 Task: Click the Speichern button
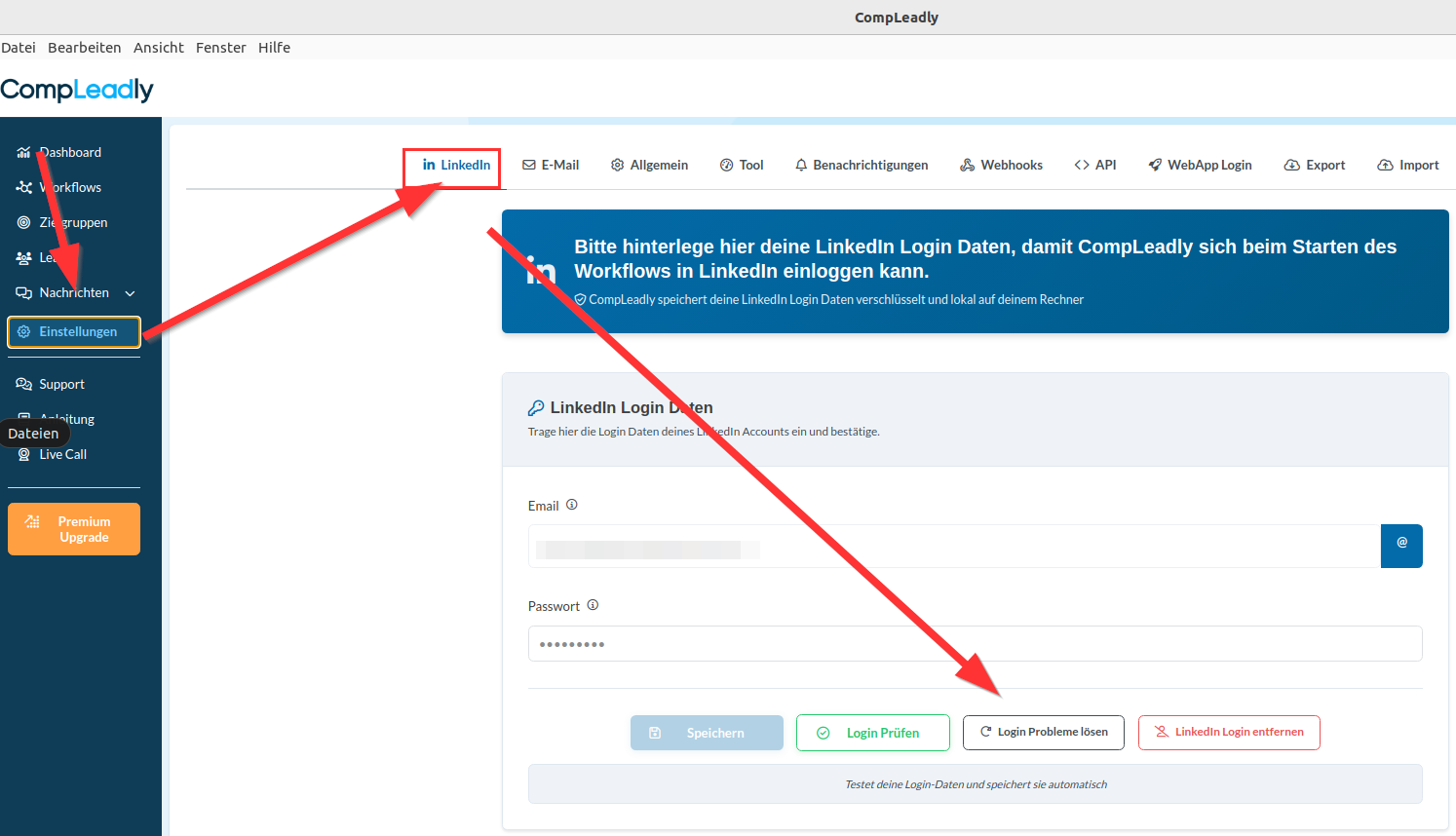(707, 733)
